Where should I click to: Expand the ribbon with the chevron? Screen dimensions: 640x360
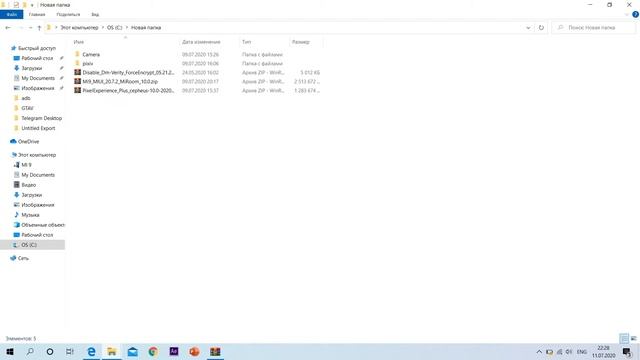[627, 15]
